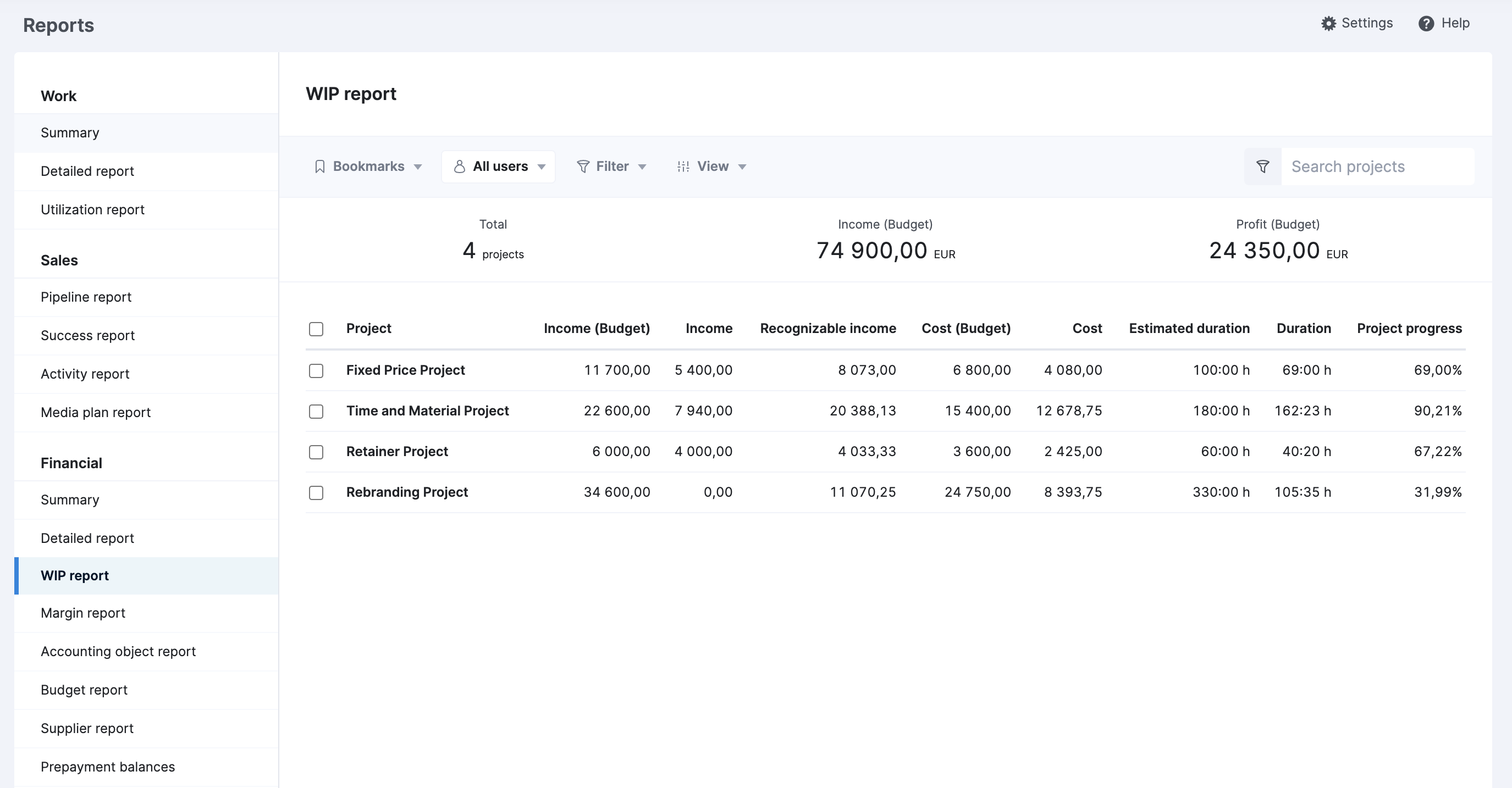Screen dimensions: 1512x788
Task: Open Work Summary report
Action: (x=146, y=133)
